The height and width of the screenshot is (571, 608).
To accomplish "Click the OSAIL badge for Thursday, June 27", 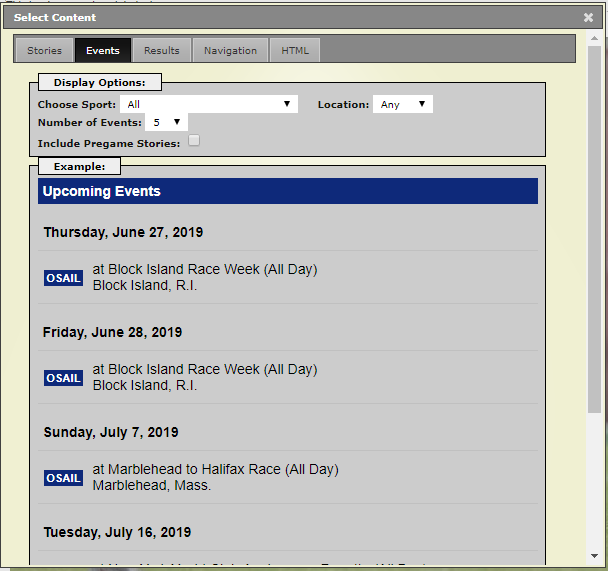I will [63, 278].
